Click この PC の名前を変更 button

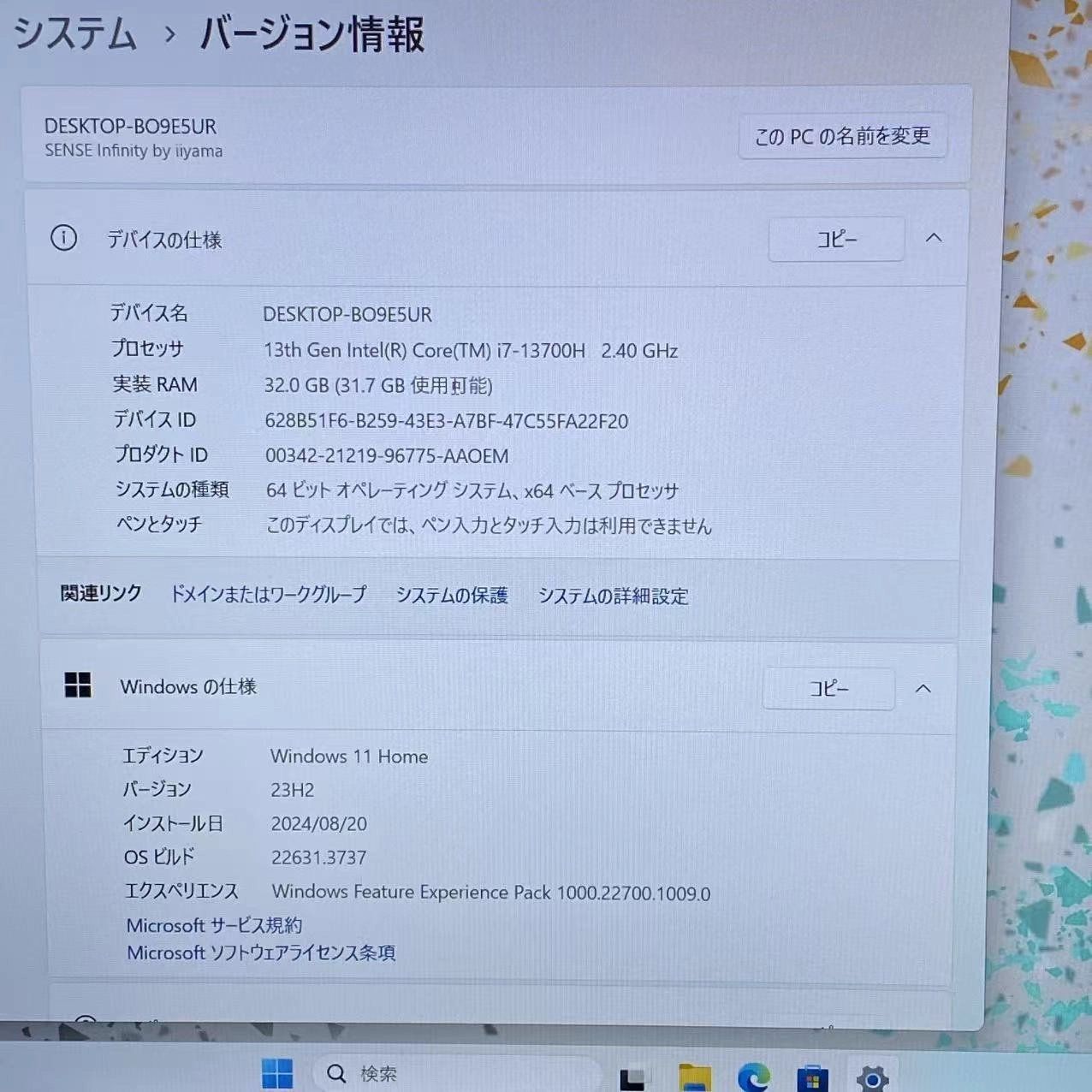point(842,136)
